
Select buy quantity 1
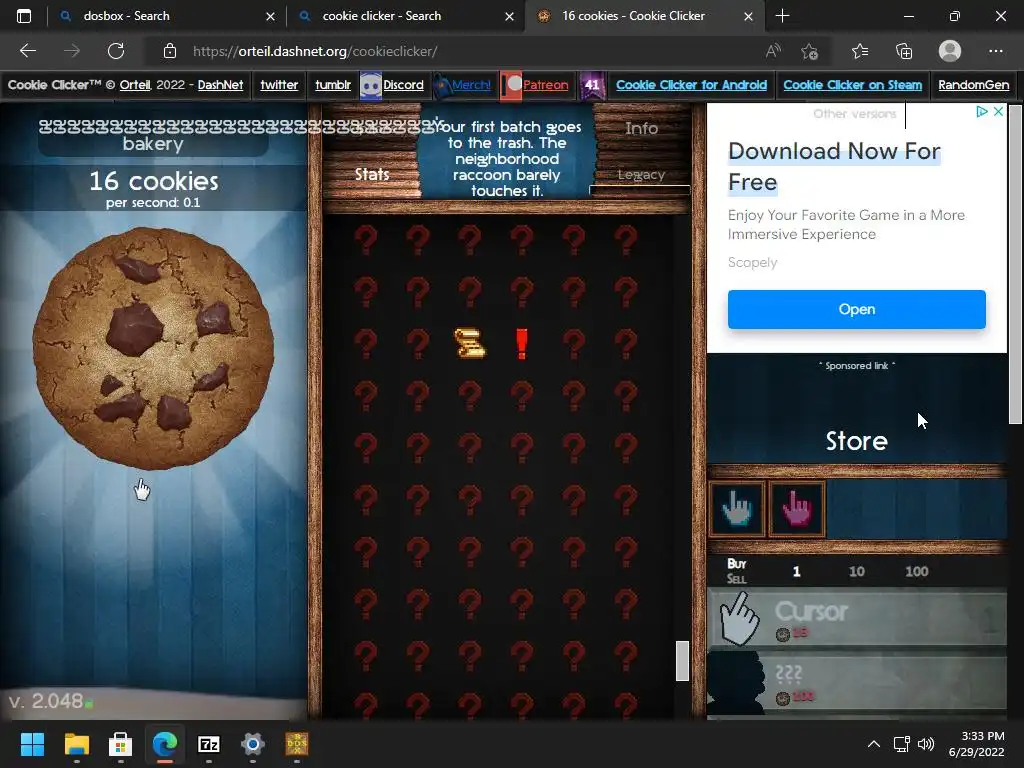(796, 571)
